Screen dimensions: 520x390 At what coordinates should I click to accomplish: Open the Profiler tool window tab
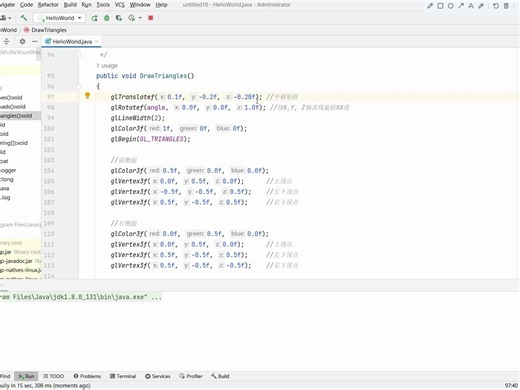point(191,376)
